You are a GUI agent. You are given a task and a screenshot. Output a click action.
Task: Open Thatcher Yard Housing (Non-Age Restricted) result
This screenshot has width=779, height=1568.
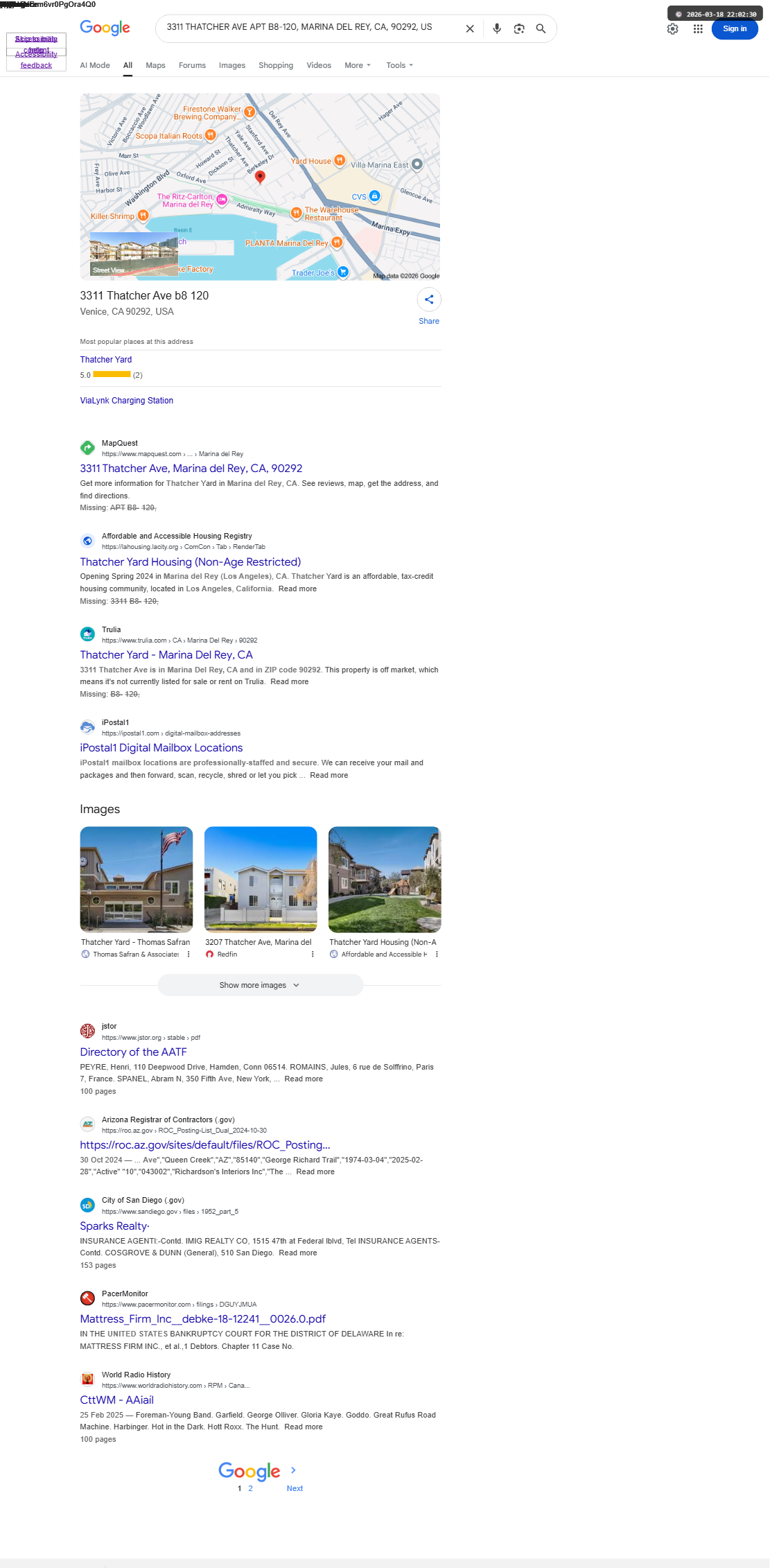pyautogui.click(x=190, y=562)
